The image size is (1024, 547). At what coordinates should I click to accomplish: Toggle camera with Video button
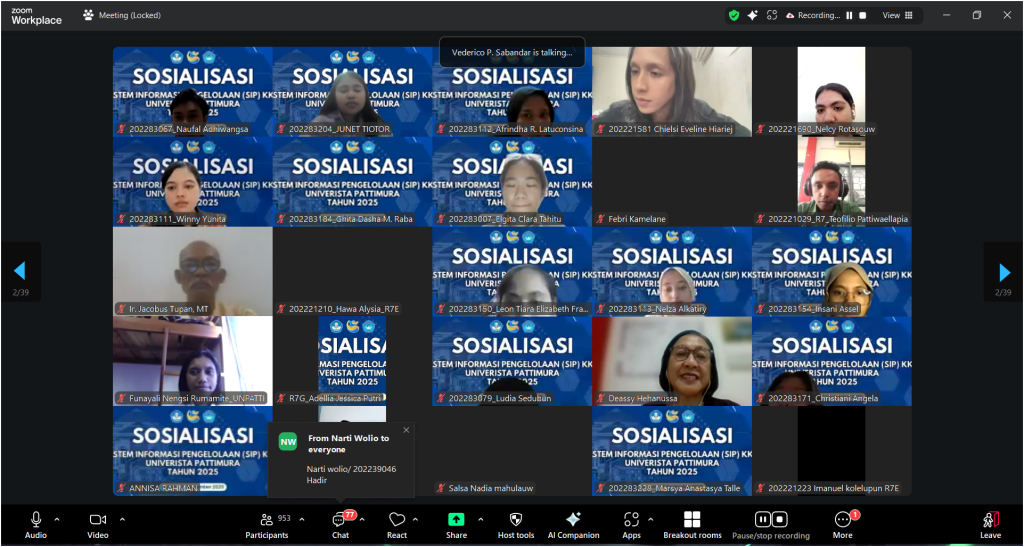97,524
